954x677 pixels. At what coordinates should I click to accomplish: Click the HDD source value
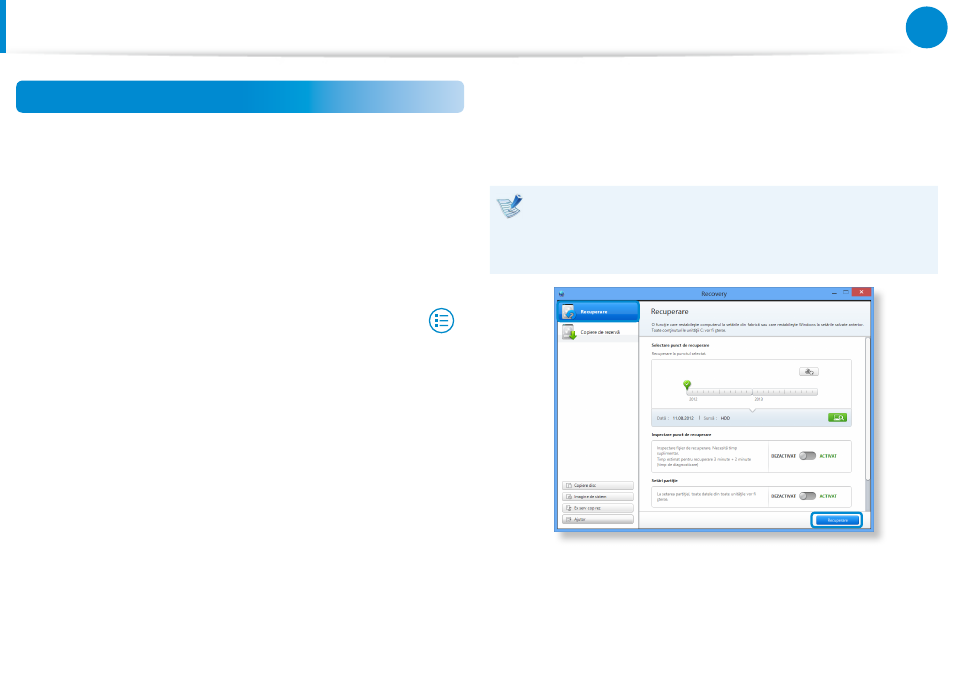tap(725, 418)
